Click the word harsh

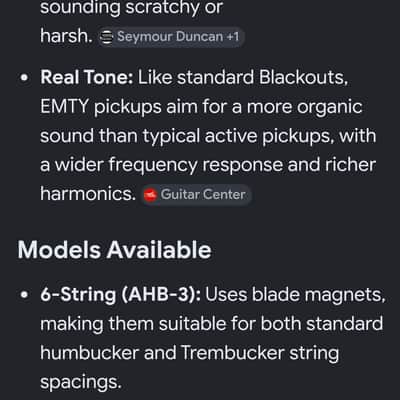pyautogui.click(x=66, y=36)
